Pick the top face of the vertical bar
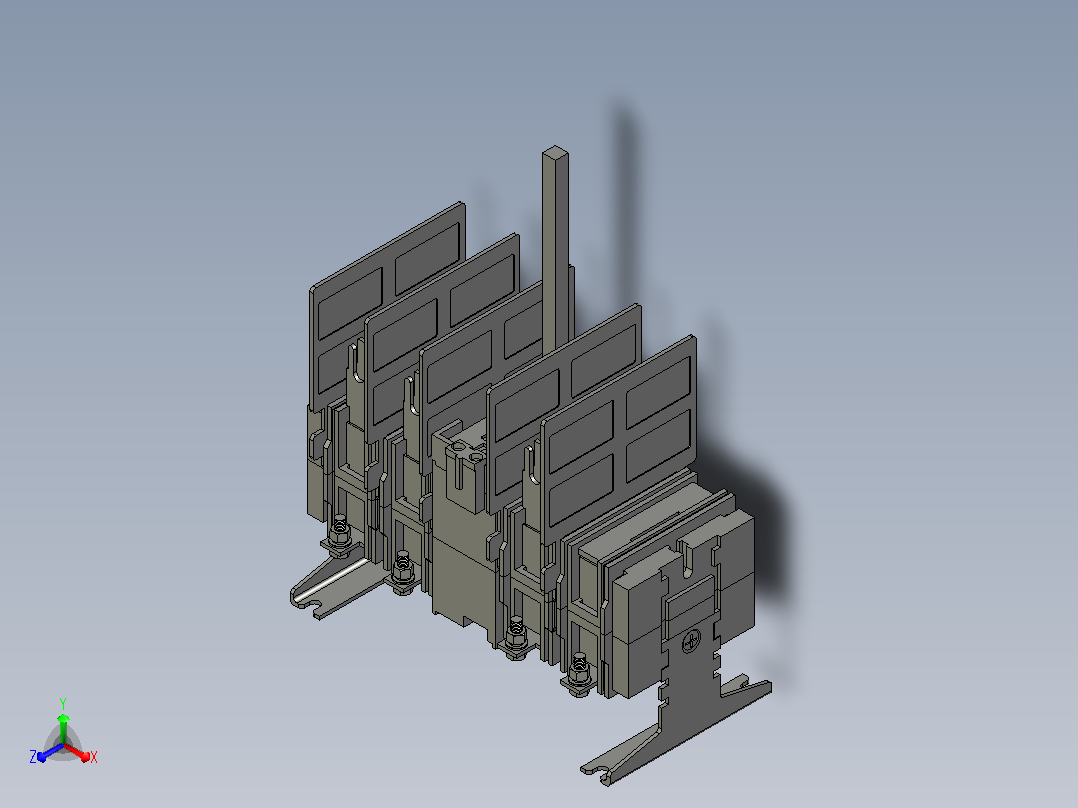Image resolution: width=1078 pixels, height=808 pixels. [556, 153]
